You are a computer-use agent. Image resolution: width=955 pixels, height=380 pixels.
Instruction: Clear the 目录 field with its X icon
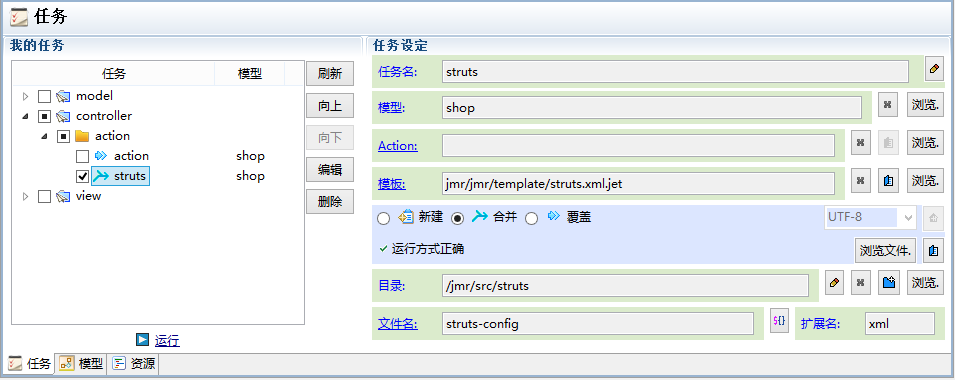(x=861, y=283)
